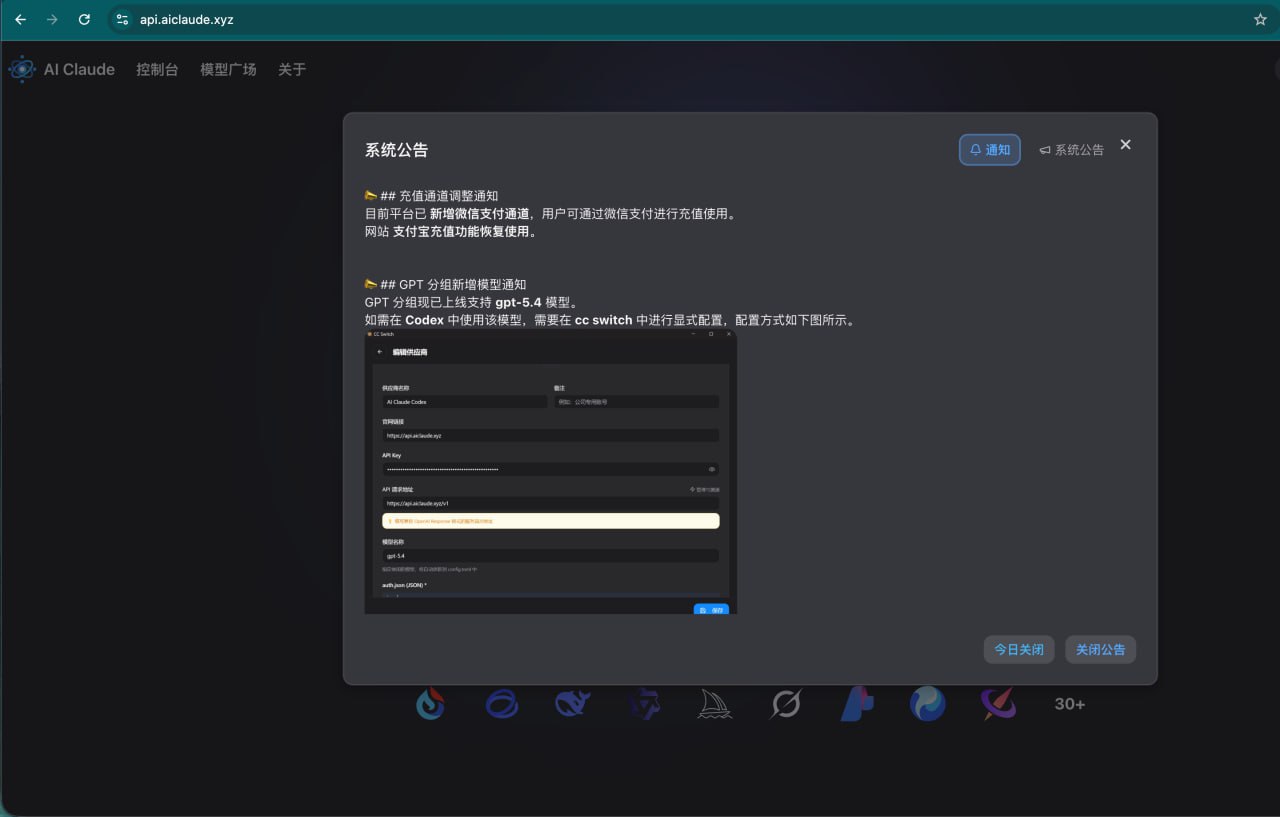Go back with the browser back arrow
This screenshot has width=1280, height=817.
click(x=20, y=19)
